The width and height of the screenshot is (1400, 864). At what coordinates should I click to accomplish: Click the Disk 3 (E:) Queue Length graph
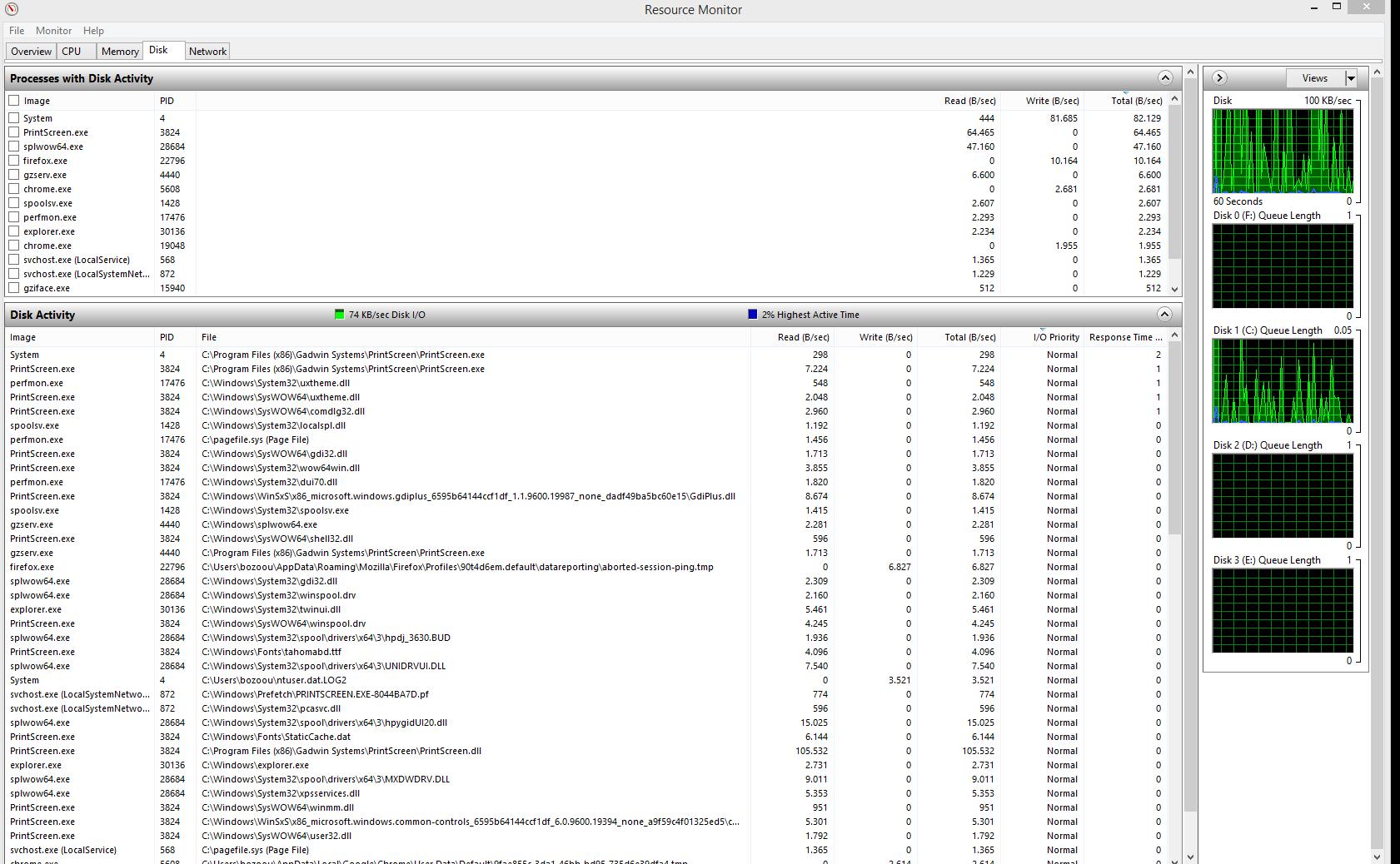click(x=1283, y=610)
